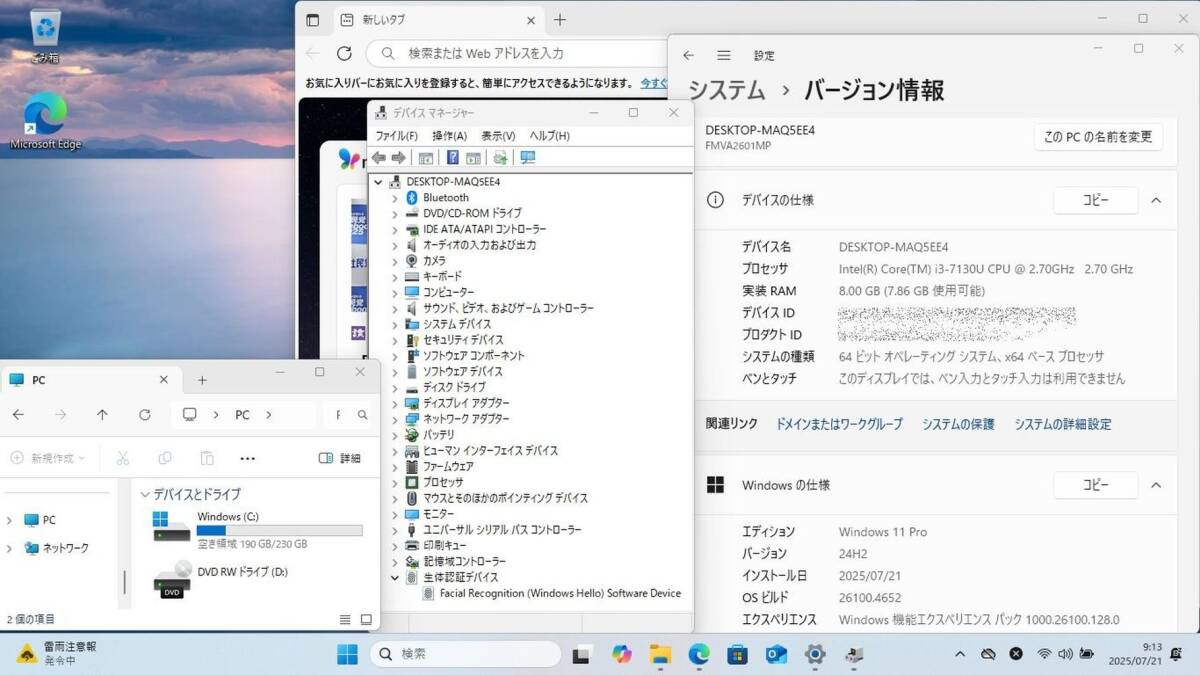
Task: Add a new tab in File Explorer
Action: (202, 380)
